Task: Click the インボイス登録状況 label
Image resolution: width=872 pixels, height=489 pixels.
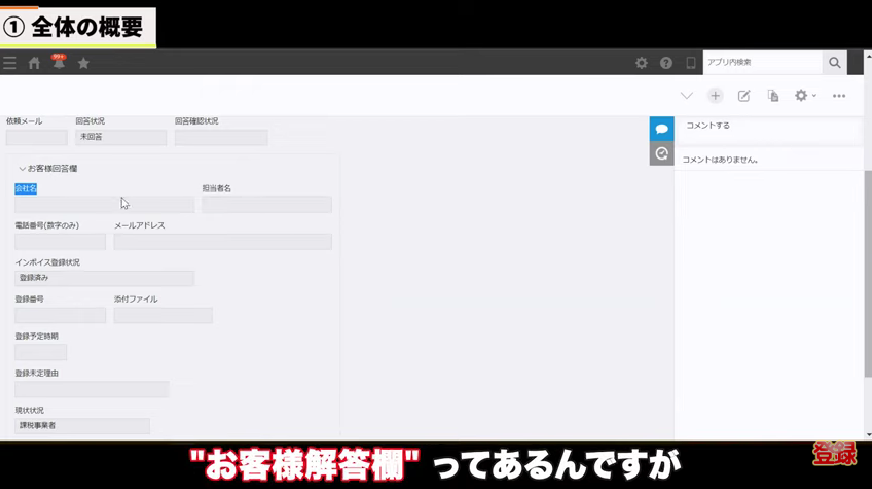Action: (47, 263)
